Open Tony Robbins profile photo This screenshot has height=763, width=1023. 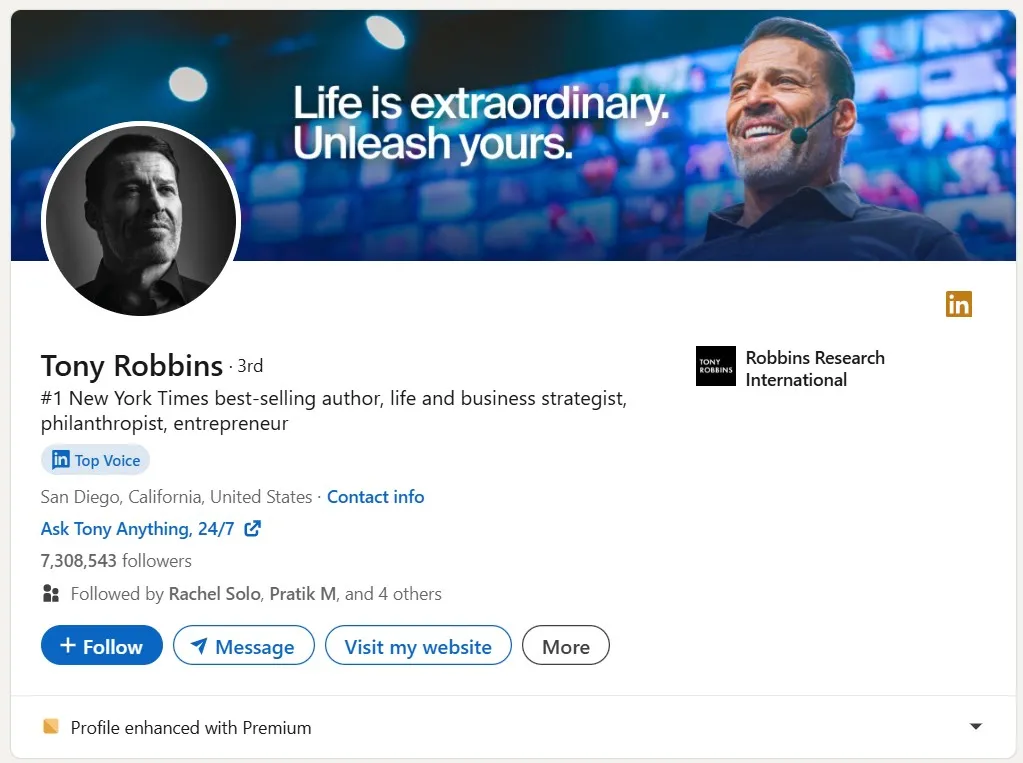click(x=140, y=221)
